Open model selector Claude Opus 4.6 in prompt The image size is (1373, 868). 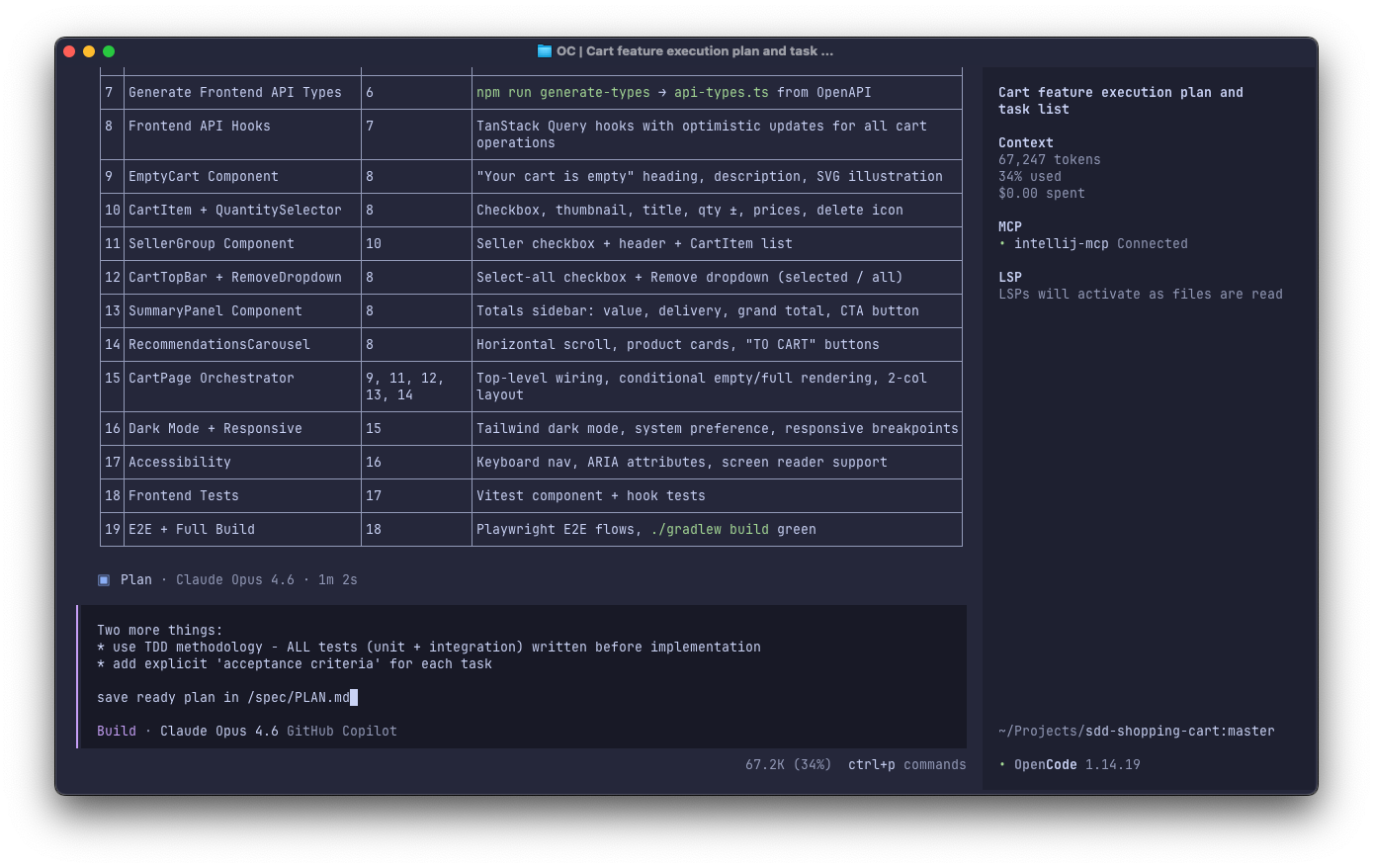219,732
